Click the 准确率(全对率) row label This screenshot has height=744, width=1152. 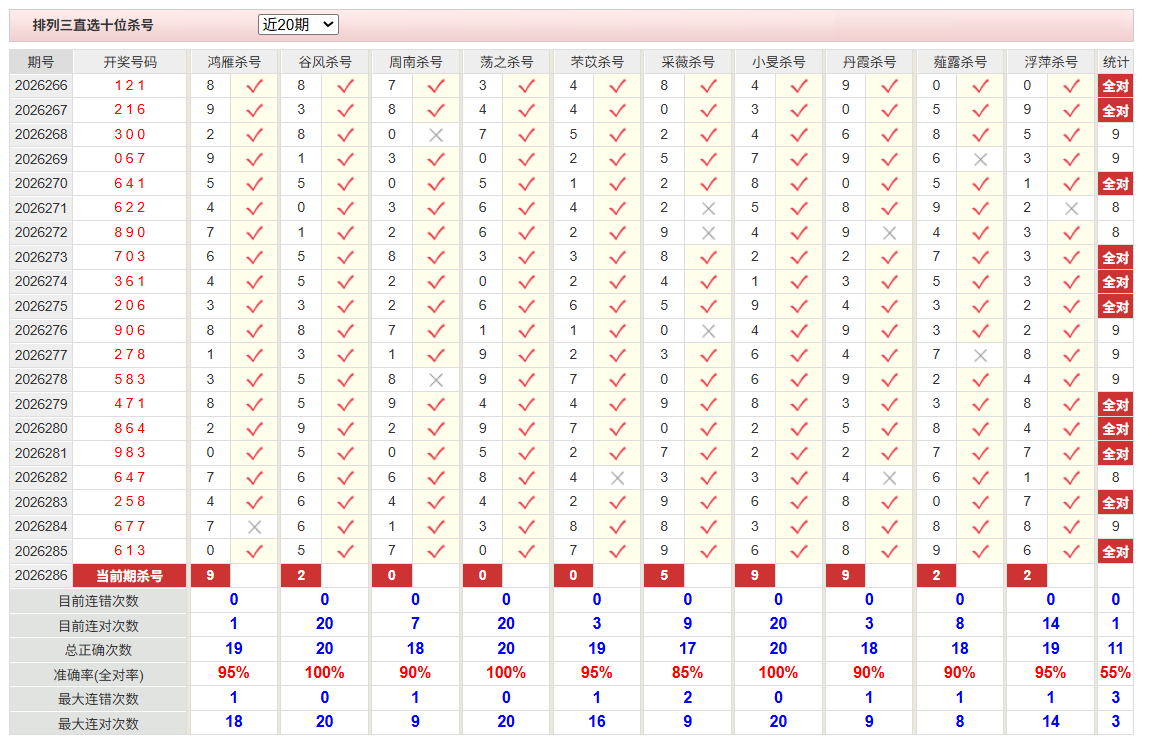[x=98, y=675]
